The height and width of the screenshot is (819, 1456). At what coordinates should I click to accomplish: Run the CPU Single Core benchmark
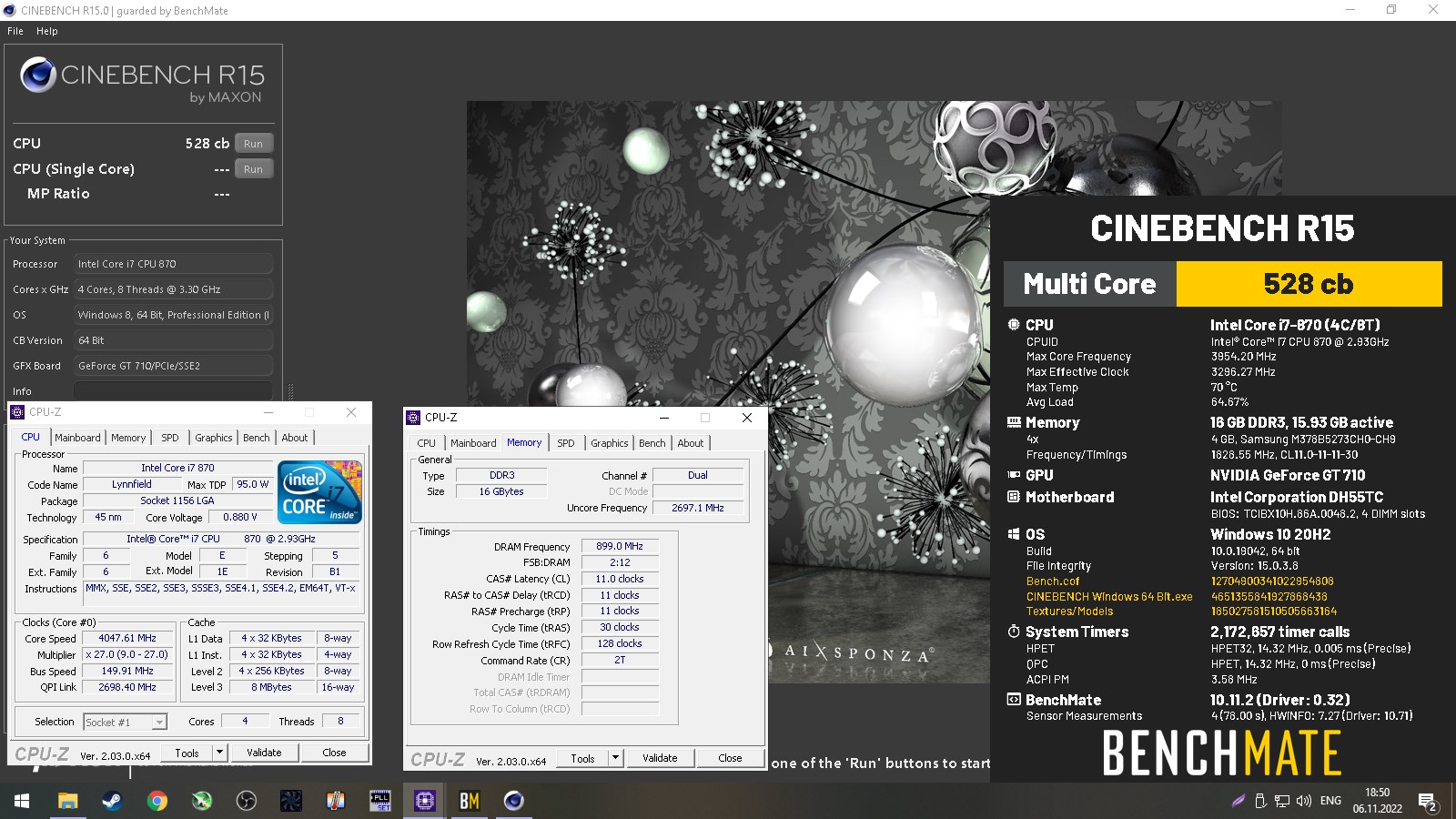coord(254,169)
